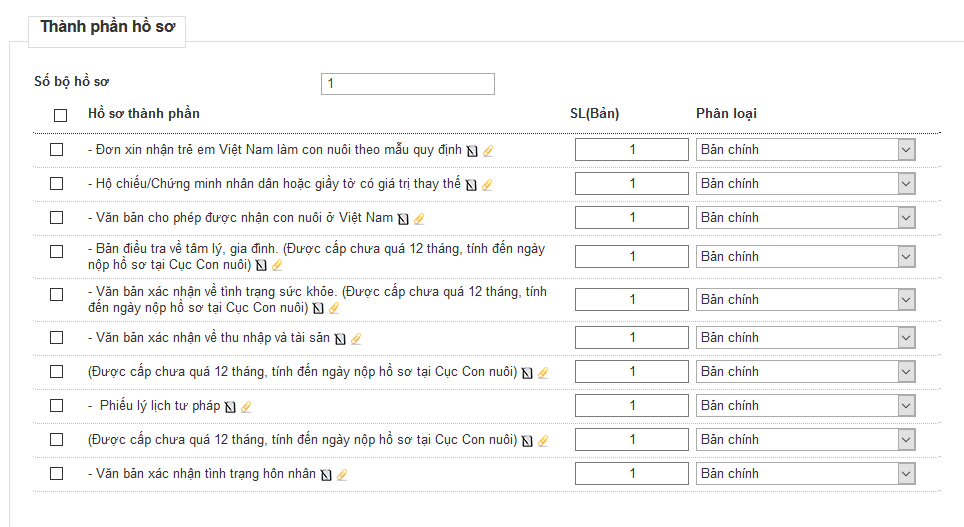This screenshot has width=964, height=527.
Task: Click paperclip icon for Văn bản cho phép row
Action: (419, 219)
